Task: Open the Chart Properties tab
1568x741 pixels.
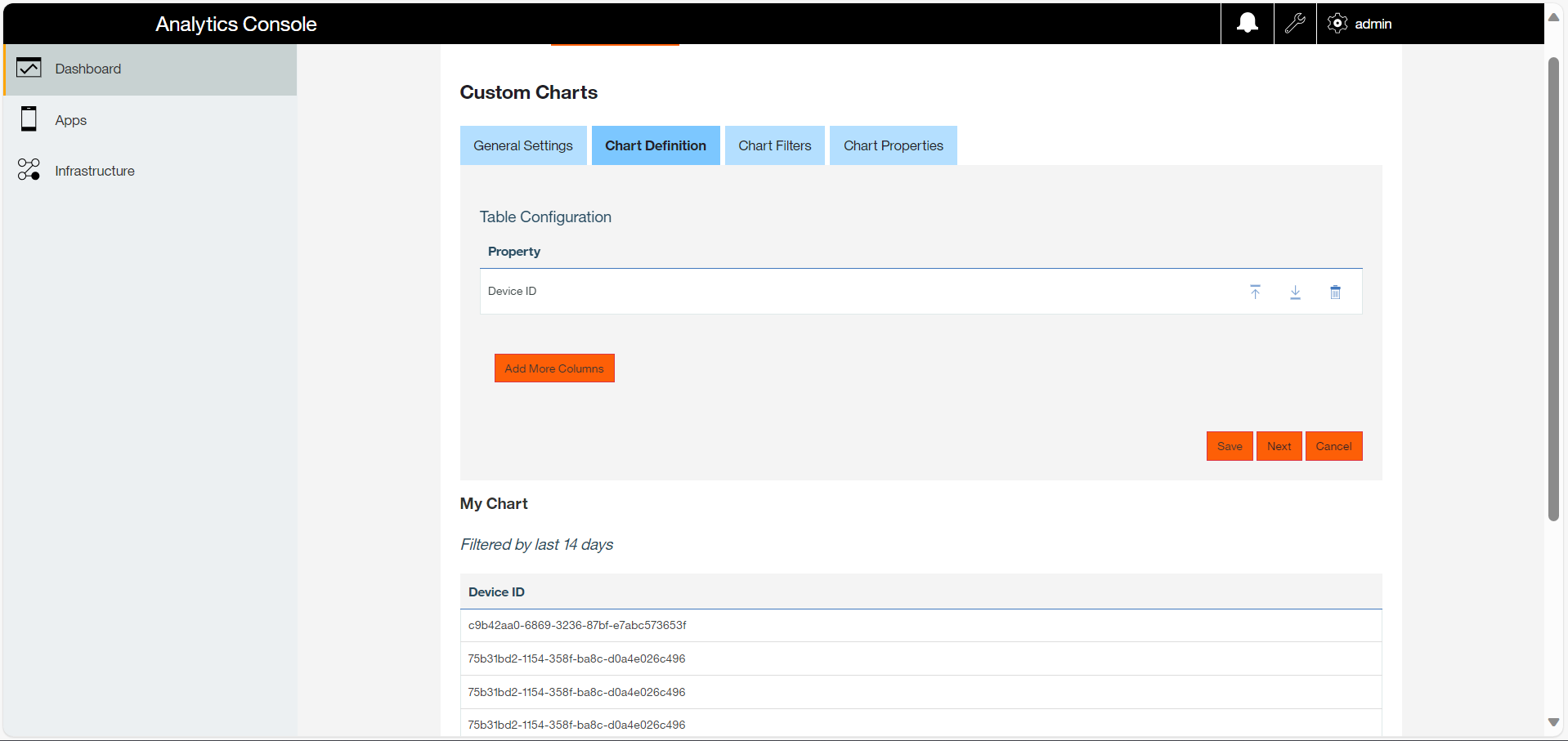Action: tap(894, 145)
